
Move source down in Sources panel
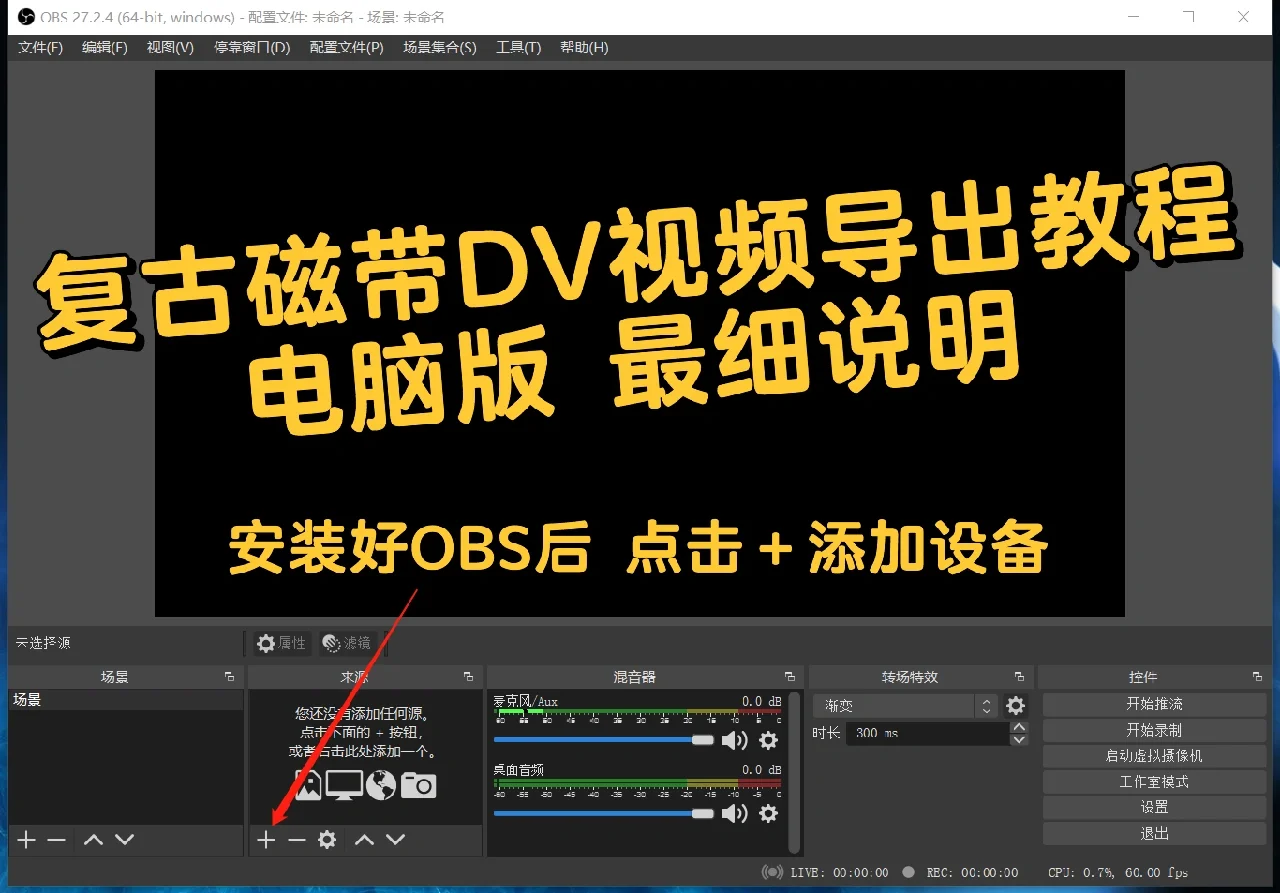tap(396, 840)
